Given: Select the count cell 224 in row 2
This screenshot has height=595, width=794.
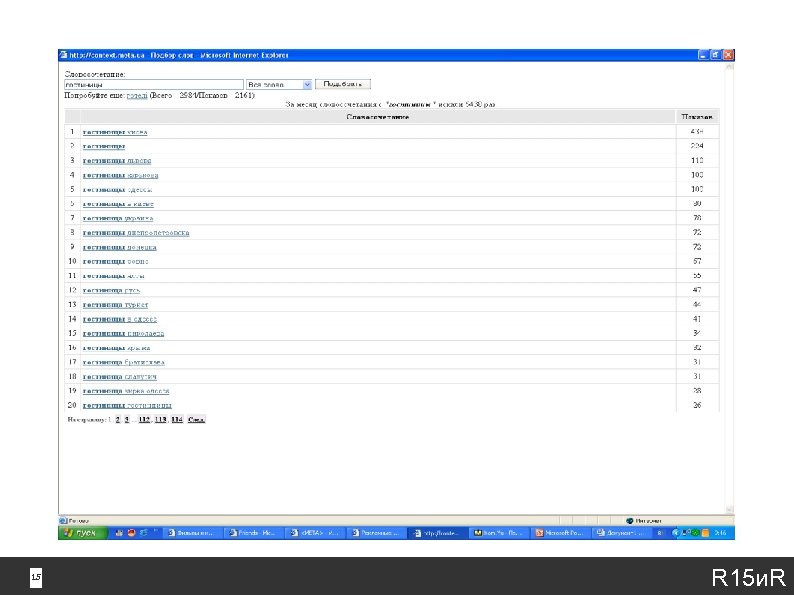Looking at the screenshot, I should pos(697,146).
